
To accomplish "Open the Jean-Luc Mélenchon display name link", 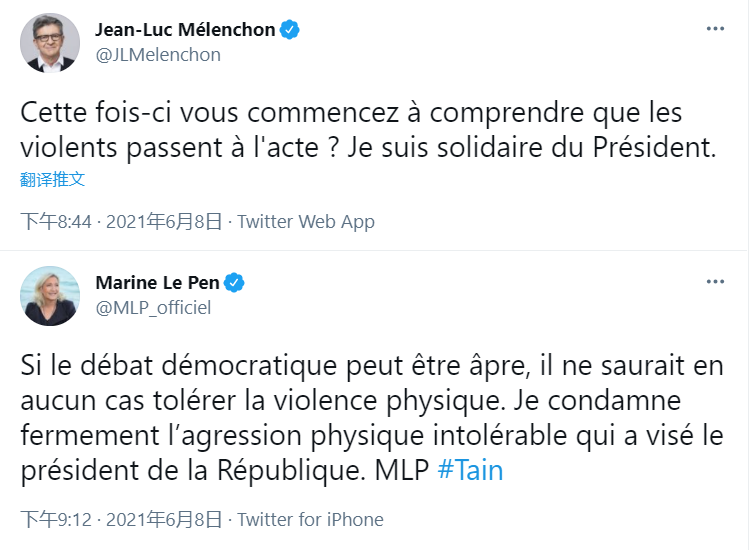I will (185, 30).
